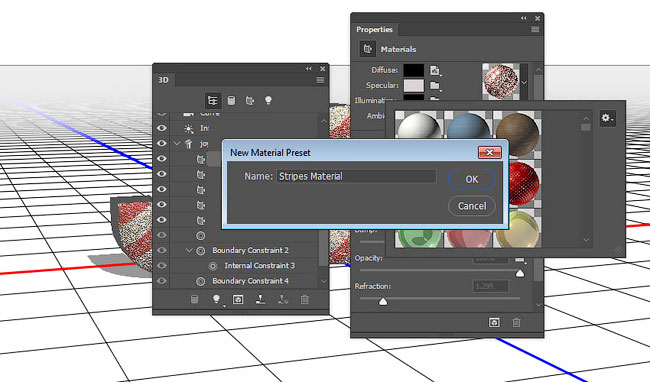Open the 3D panel flyout menu
The height and width of the screenshot is (382, 650).
click(320, 80)
